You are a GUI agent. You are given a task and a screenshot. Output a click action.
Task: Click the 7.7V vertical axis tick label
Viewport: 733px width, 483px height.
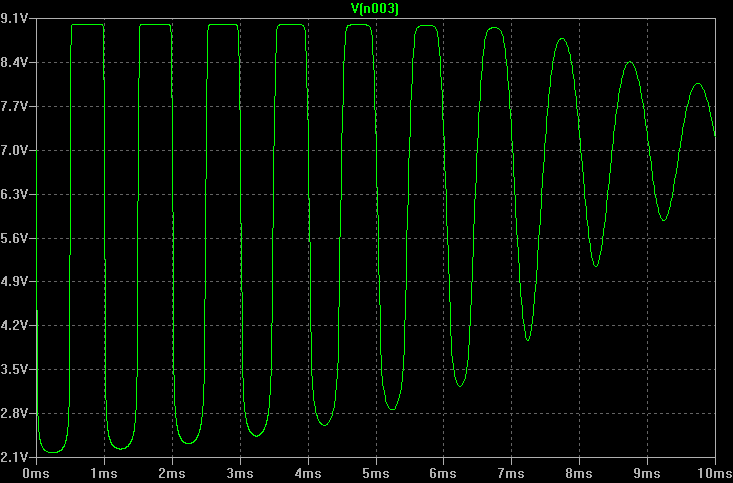click(17, 106)
